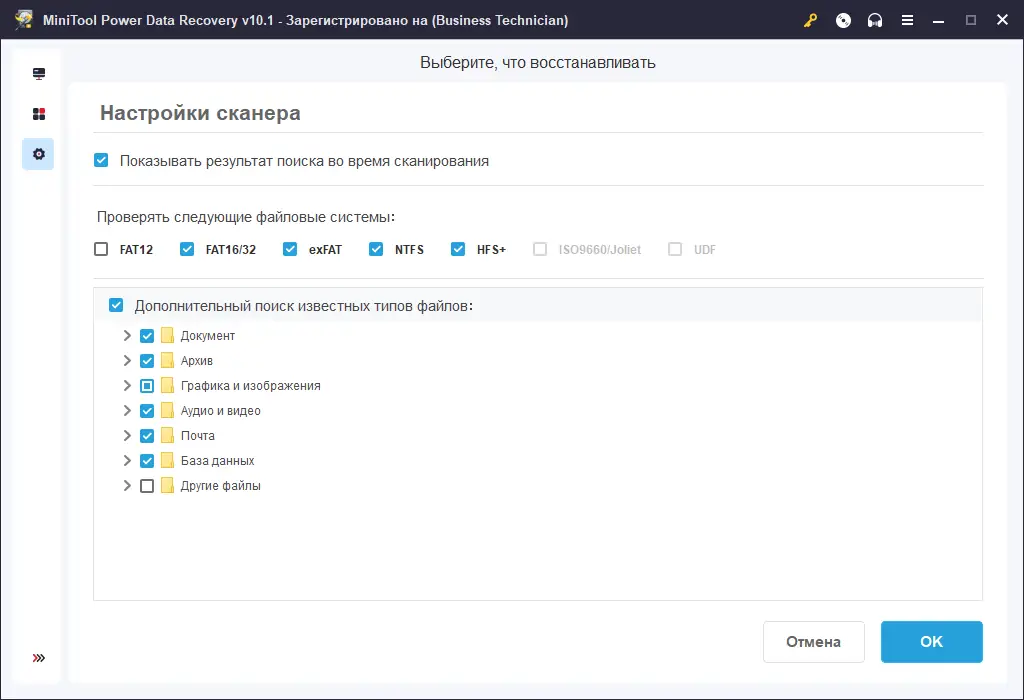Uncheck the FAT16/32 file system
The height and width of the screenshot is (700, 1024).
point(187,249)
